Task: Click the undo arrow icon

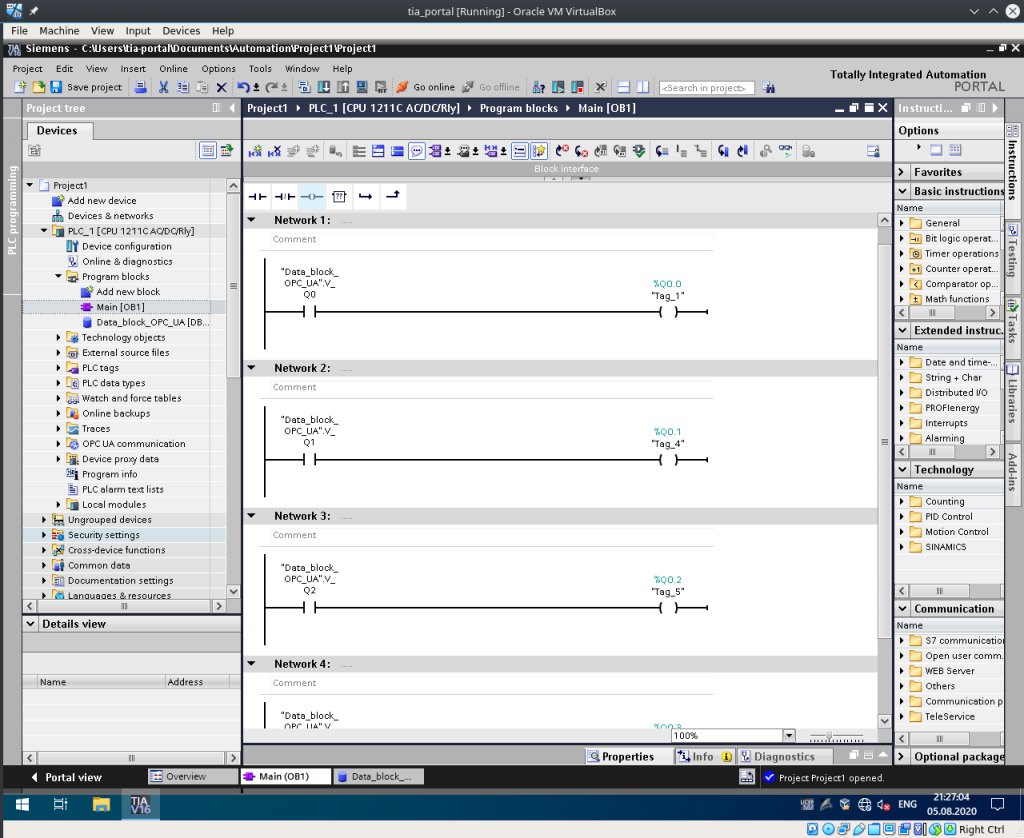Action: pyautogui.click(x=243, y=87)
